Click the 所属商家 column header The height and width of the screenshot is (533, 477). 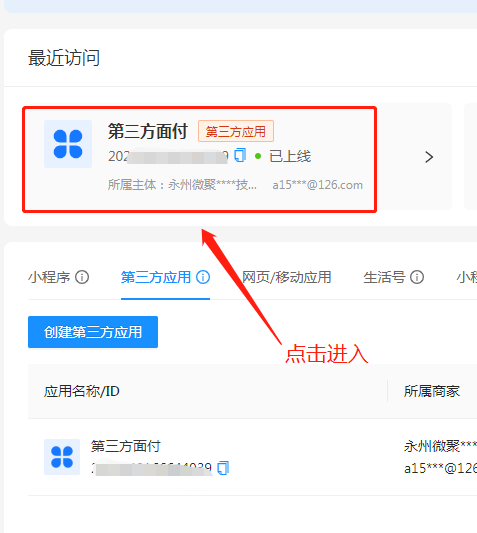[432, 391]
